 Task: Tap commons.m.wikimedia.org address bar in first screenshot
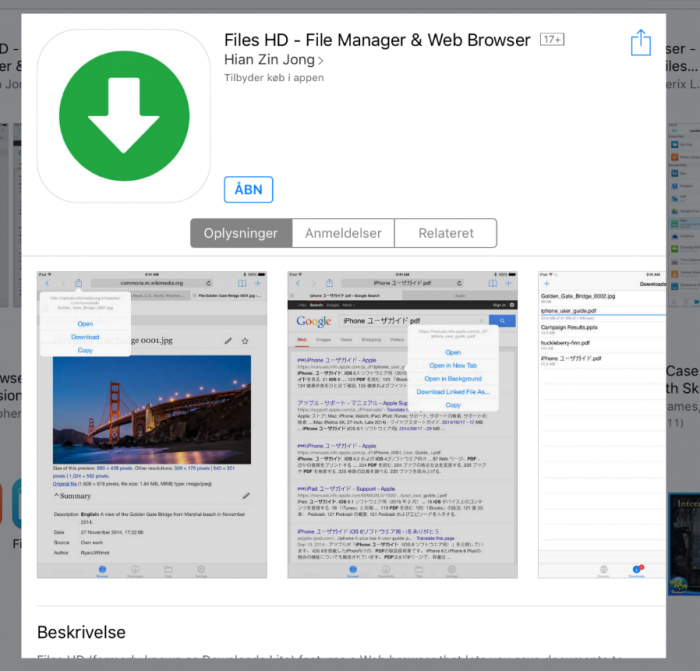point(152,283)
